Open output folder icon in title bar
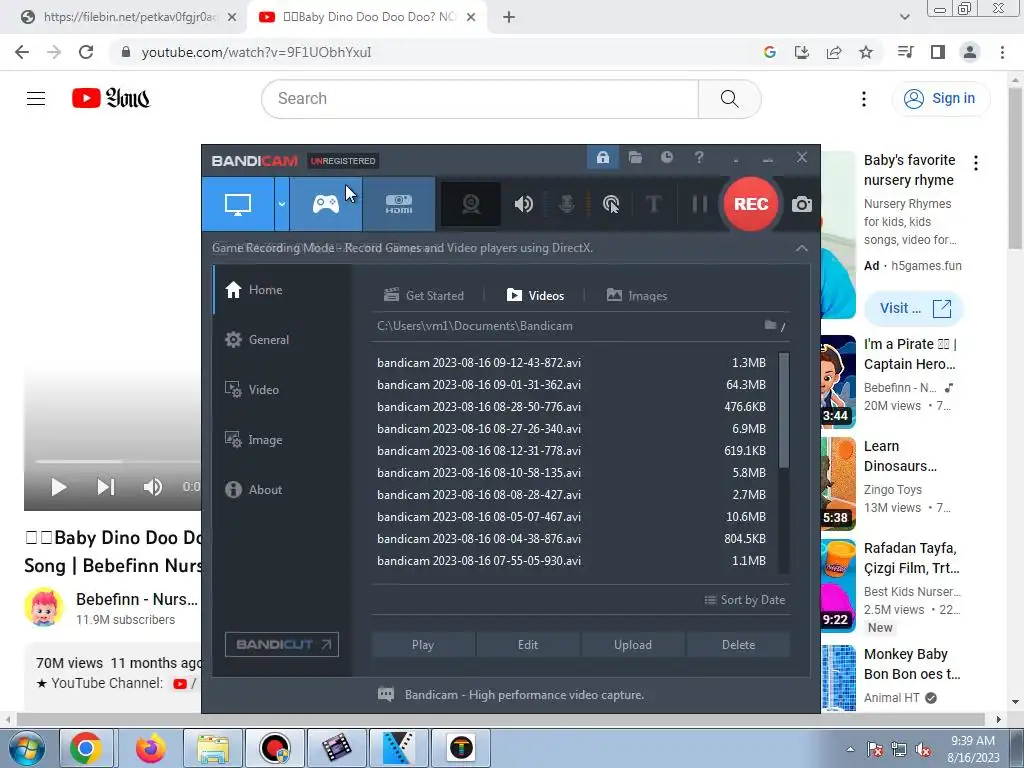This screenshot has width=1024, height=768. pyautogui.click(x=635, y=157)
